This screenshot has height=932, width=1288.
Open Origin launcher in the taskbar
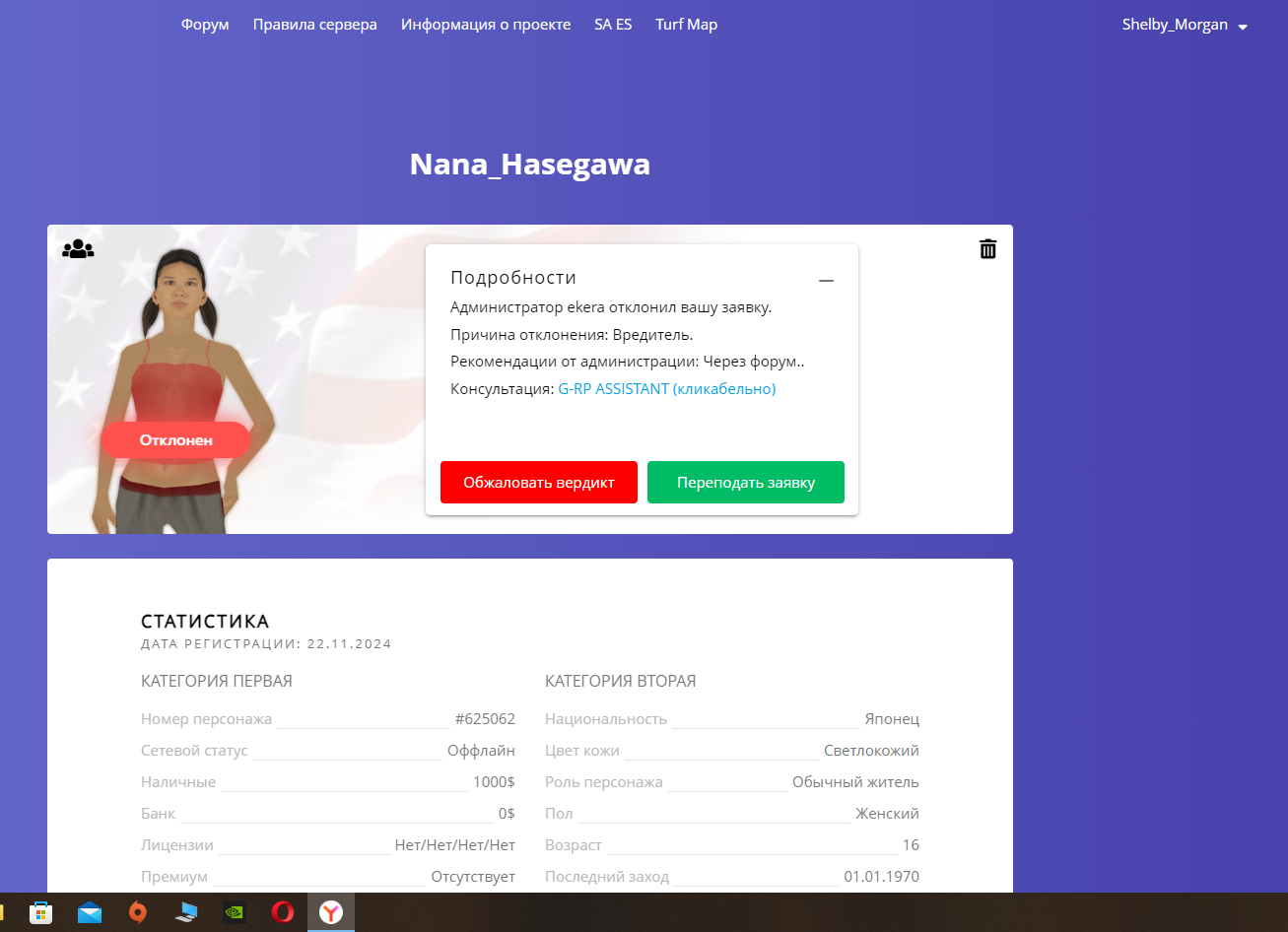138,912
